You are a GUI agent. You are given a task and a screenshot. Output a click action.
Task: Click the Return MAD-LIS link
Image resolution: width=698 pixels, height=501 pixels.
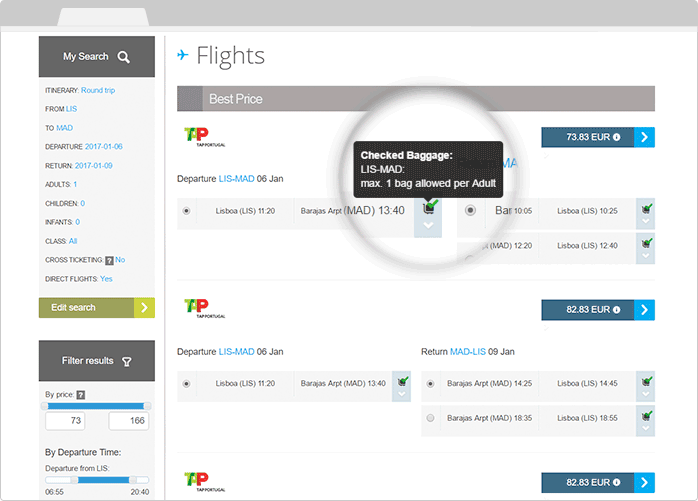tap(467, 352)
